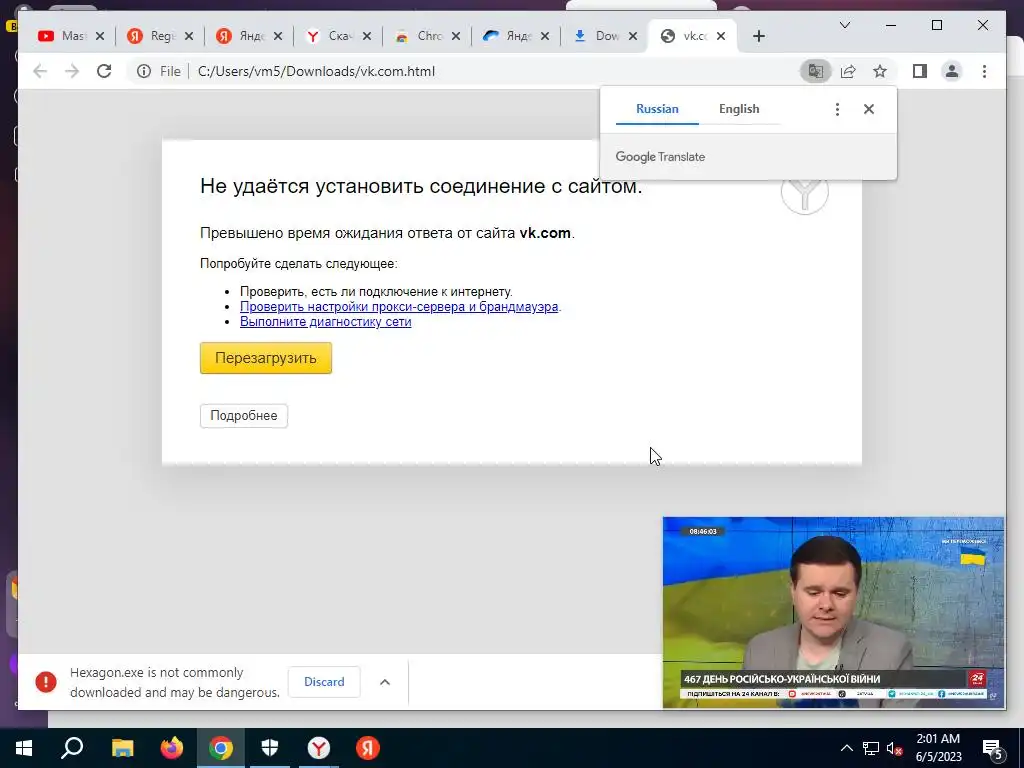Switch to the YouTube Mas tab
The image size is (1024, 768).
[62, 36]
